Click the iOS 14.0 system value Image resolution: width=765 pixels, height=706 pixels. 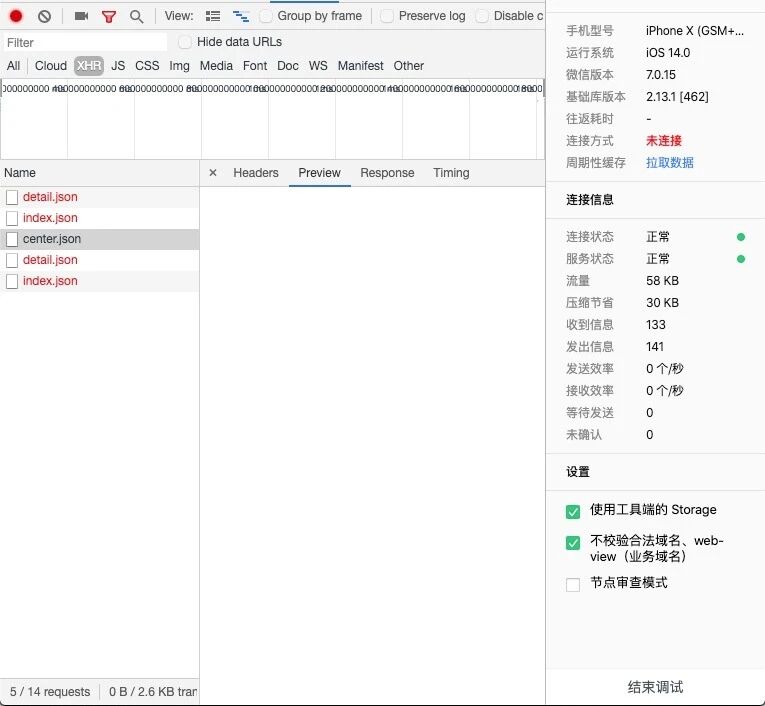(667, 53)
